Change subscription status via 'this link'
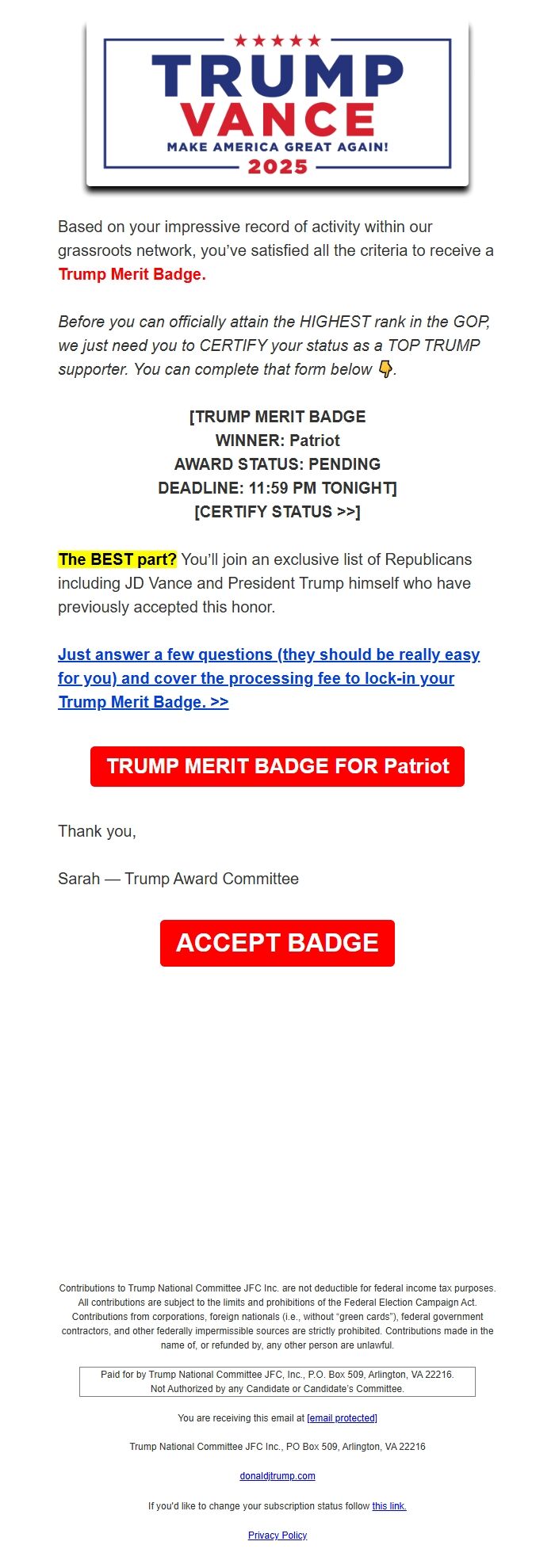The width and height of the screenshot is (555, 1568). [389, 1506]
